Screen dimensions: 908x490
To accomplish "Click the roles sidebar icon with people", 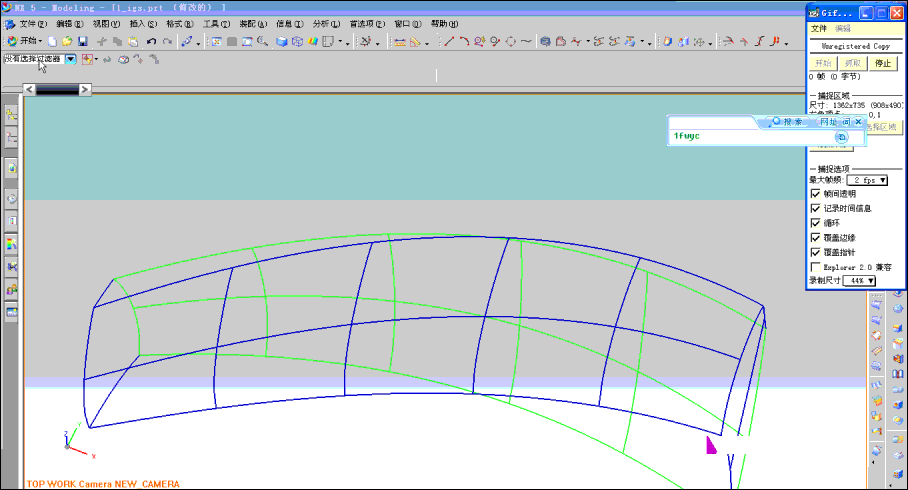I will pyautogui.click(x=12, y=290).
